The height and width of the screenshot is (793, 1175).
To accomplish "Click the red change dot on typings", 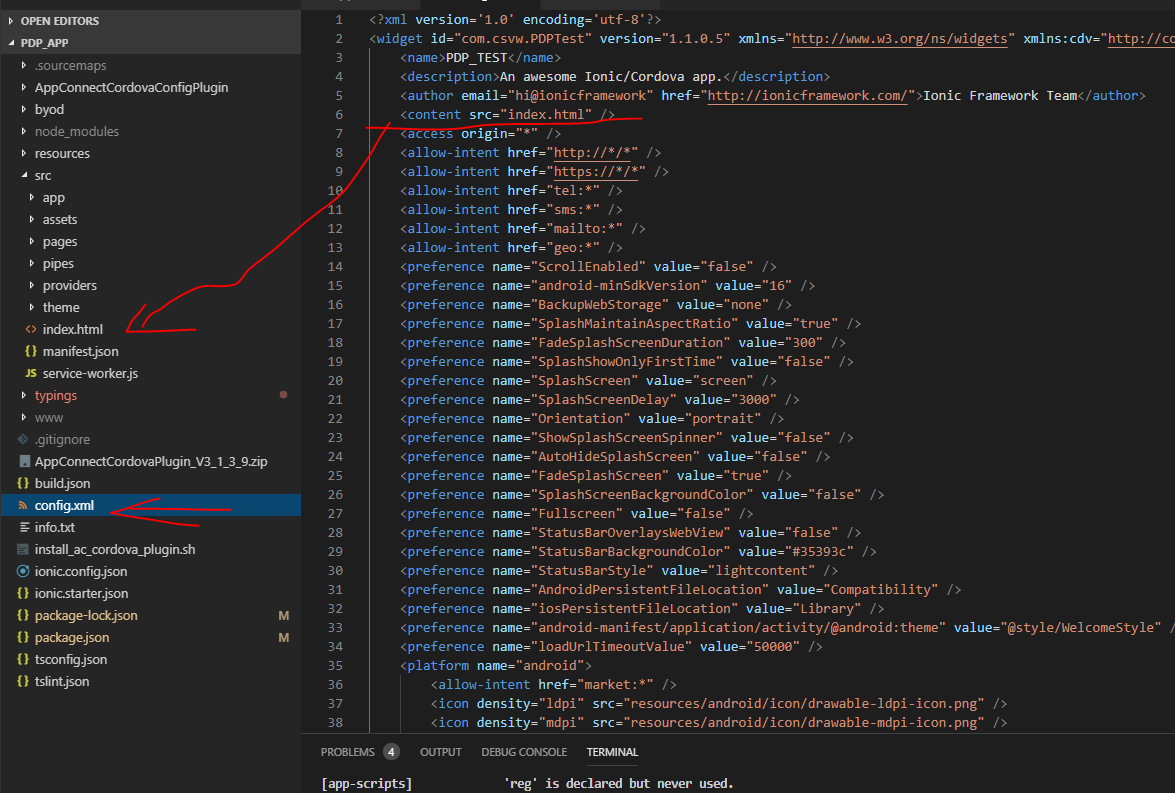I will click(283, 395).
